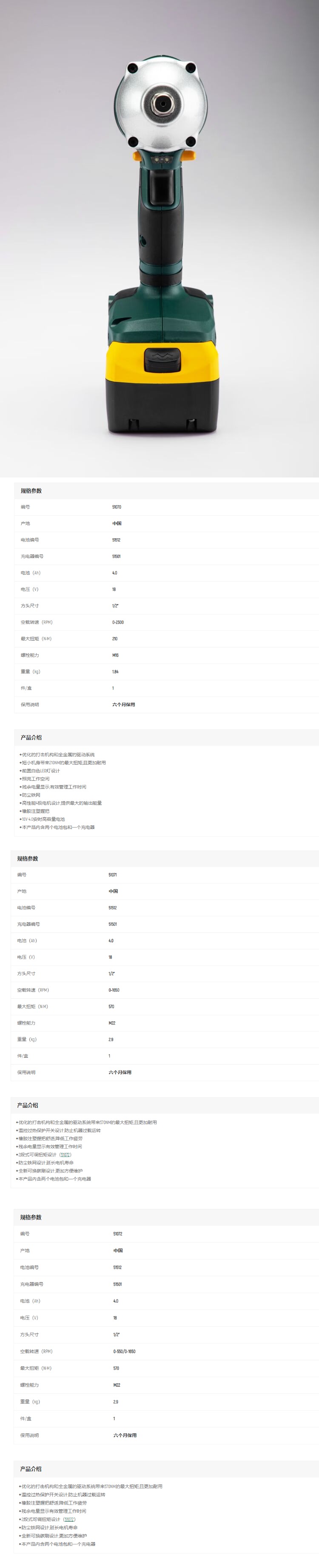319x1568 pixels.
Task: Open the 51072 link in second product intro
Action: click(65, 1154)
